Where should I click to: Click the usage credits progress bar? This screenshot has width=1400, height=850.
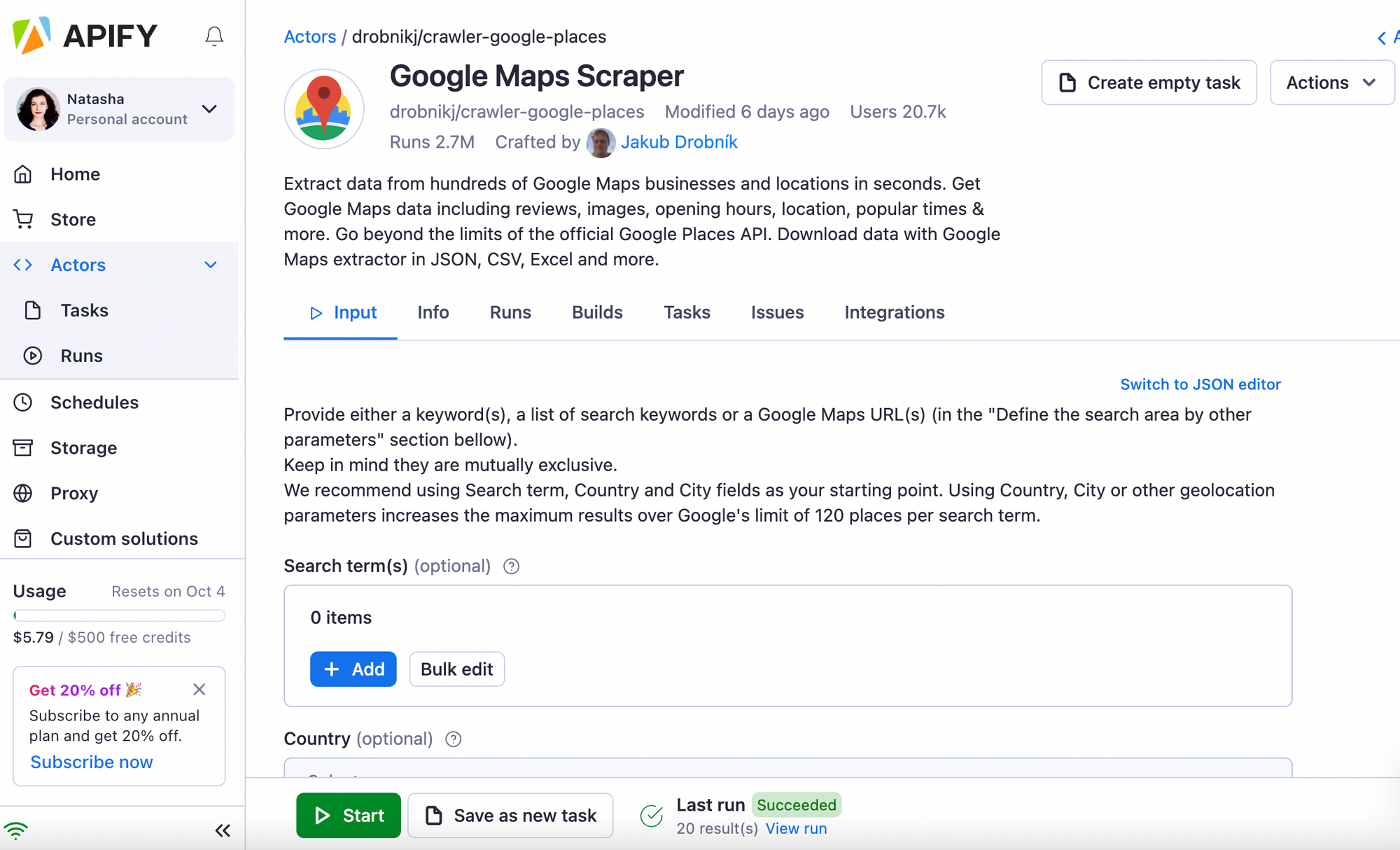tap(118, 614)
